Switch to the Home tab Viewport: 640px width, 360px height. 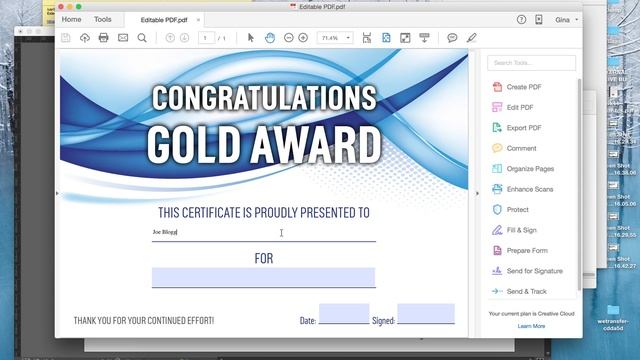pyautogui.click(x=71, y=19)
